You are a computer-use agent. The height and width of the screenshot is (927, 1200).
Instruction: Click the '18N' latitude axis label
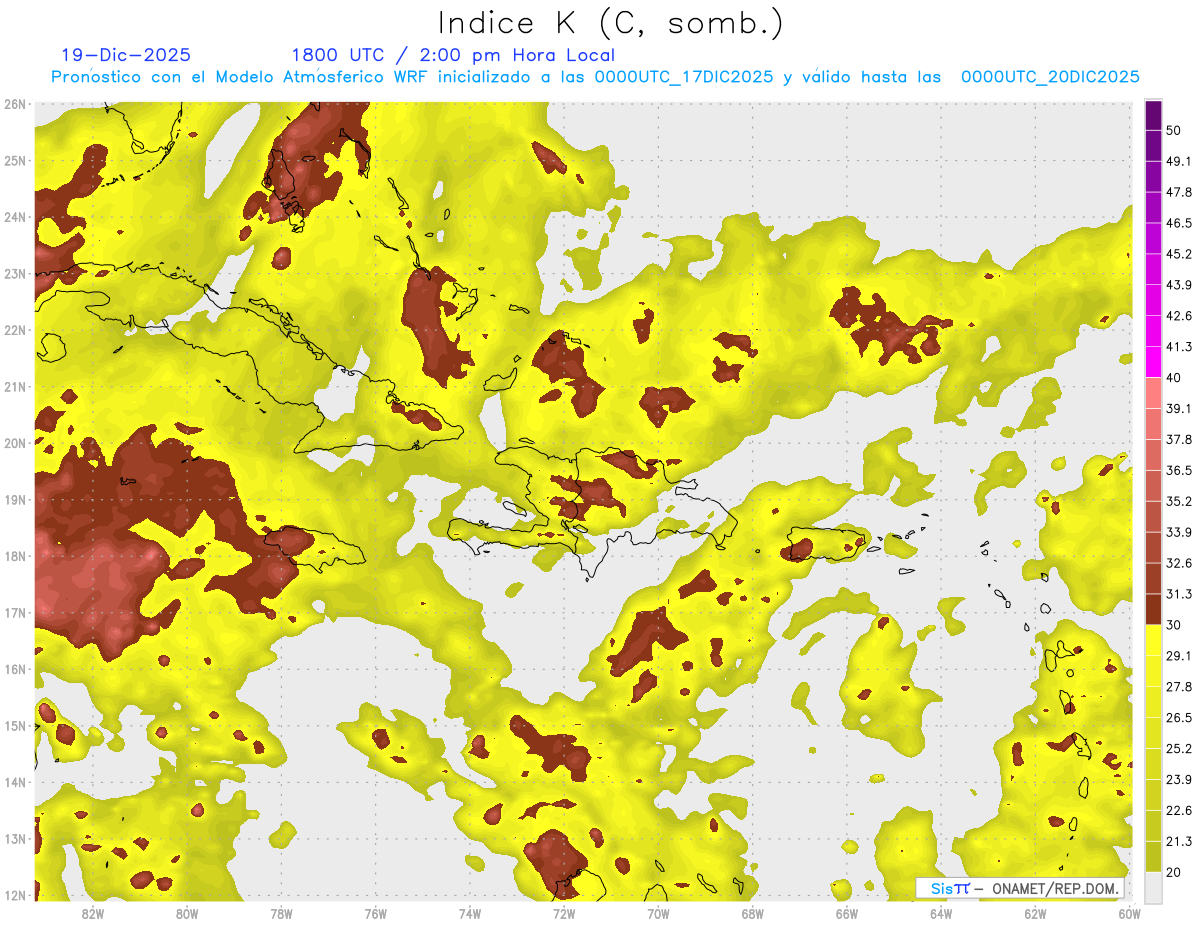click(15, 556)
